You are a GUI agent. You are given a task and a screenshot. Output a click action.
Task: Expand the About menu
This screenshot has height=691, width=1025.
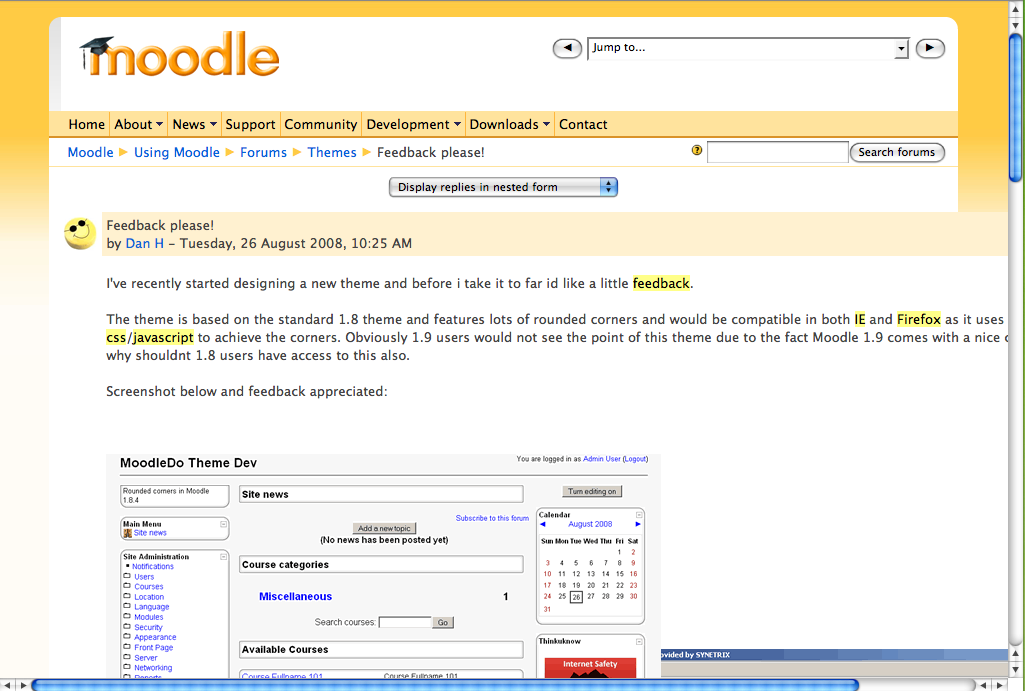point(138,124)
